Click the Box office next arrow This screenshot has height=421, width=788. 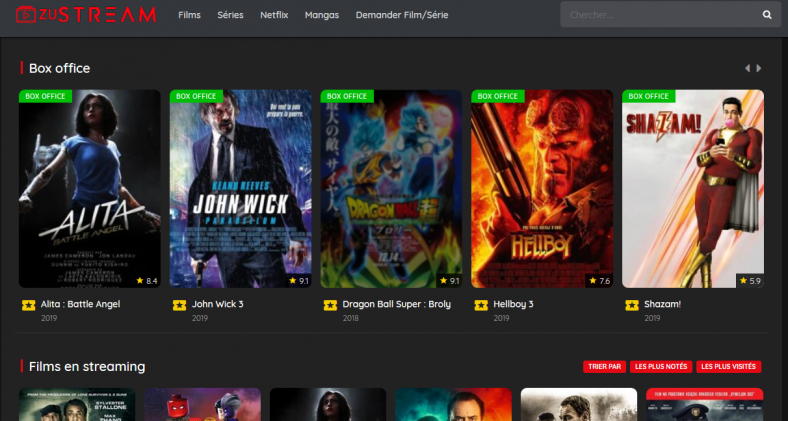click(x=759, y=68)
